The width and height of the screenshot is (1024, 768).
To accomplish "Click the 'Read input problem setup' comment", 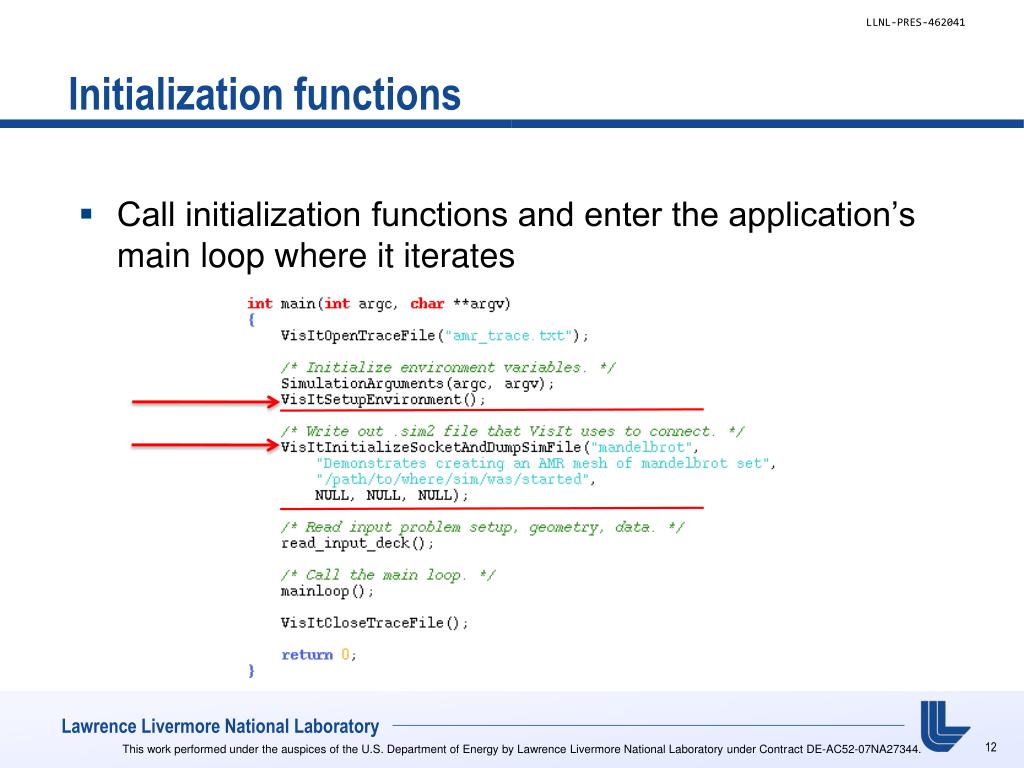I will (483, 528).
